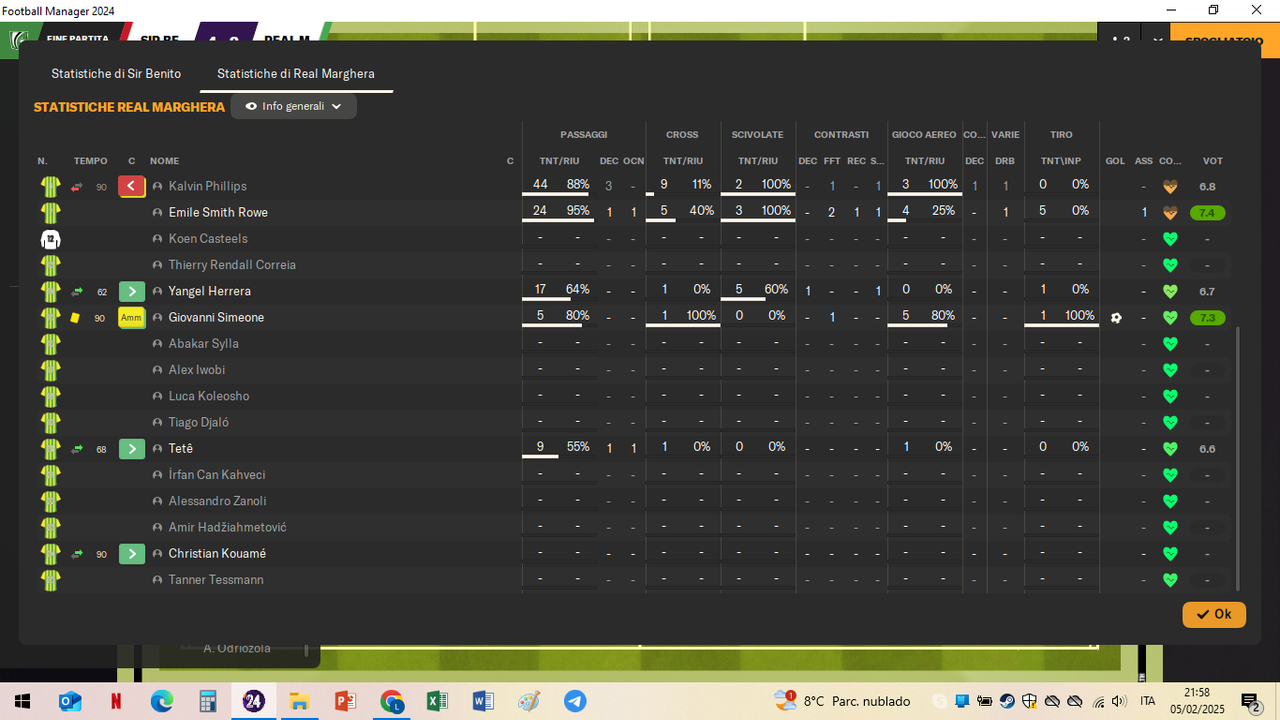Open player Christian Kouamé
This screenshot has width=1280, height=720.
click(x=217, y=554)
